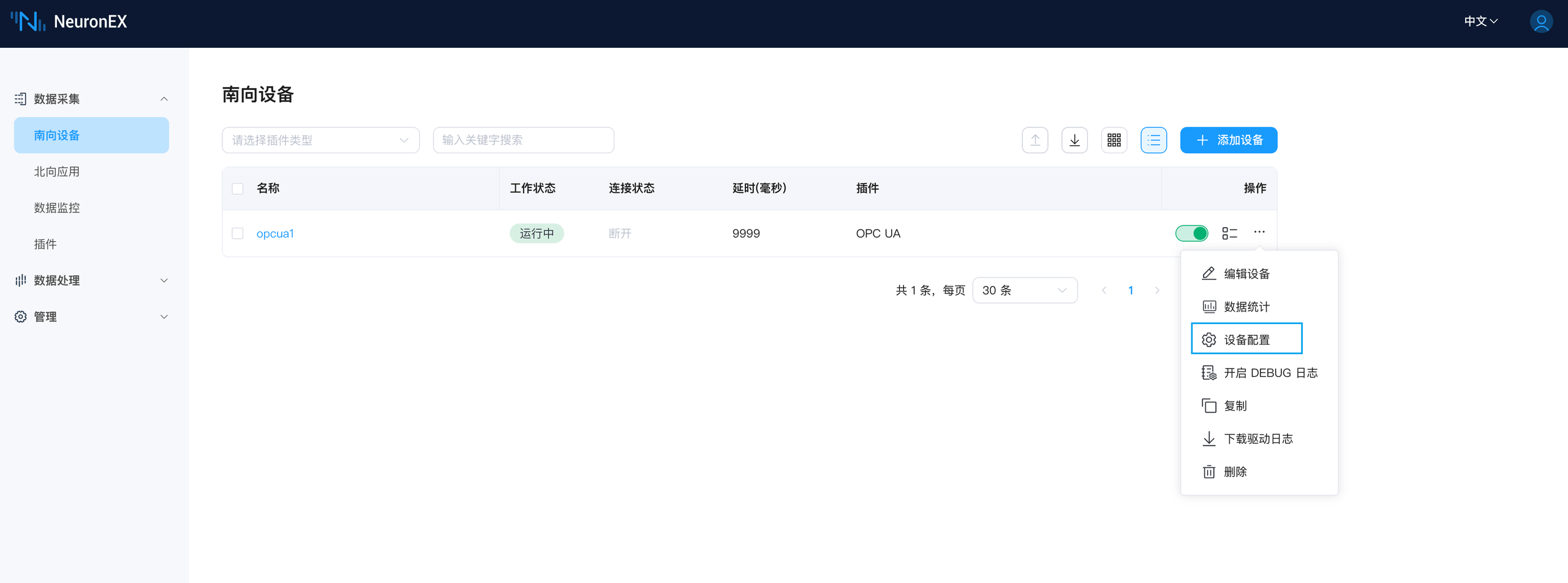This screenshot has height=583, width=1568.
Task: Click the 添加设备 button
Action: click(1228, 140)
